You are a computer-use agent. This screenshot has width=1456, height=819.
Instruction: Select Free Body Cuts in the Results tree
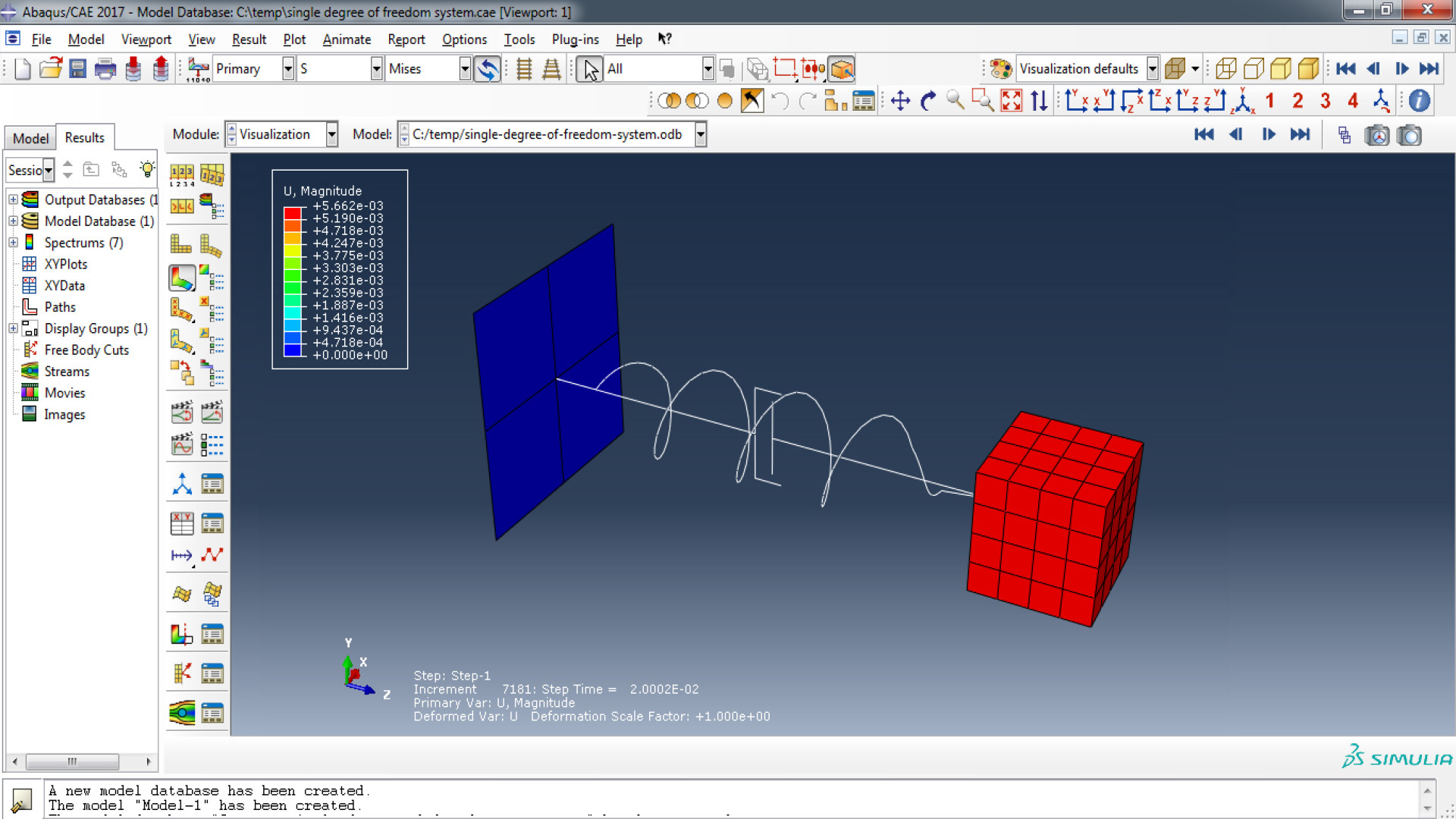point(86,350)
